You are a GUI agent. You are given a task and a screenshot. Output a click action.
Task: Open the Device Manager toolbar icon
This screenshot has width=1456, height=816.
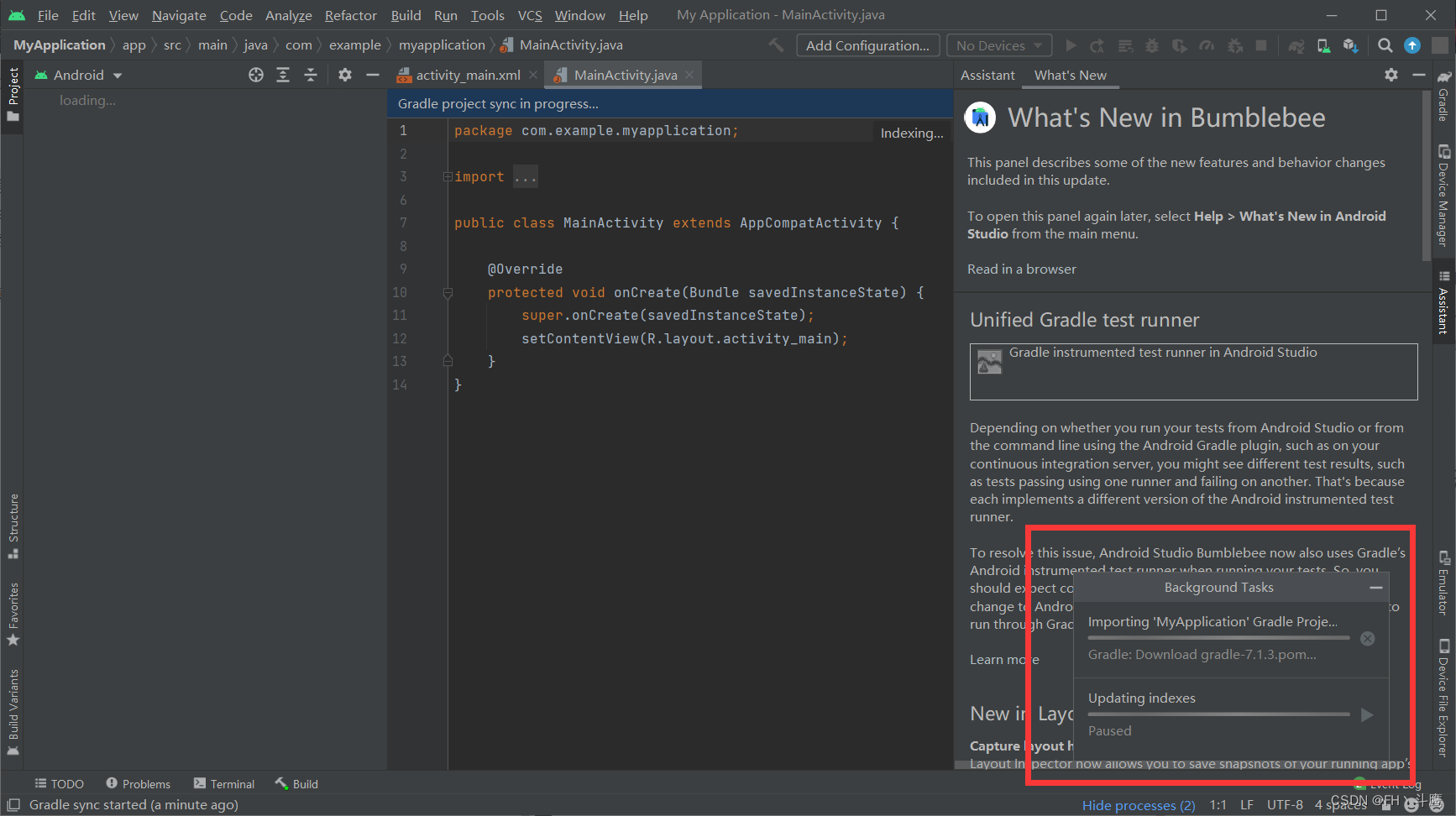click(1323, 45)
